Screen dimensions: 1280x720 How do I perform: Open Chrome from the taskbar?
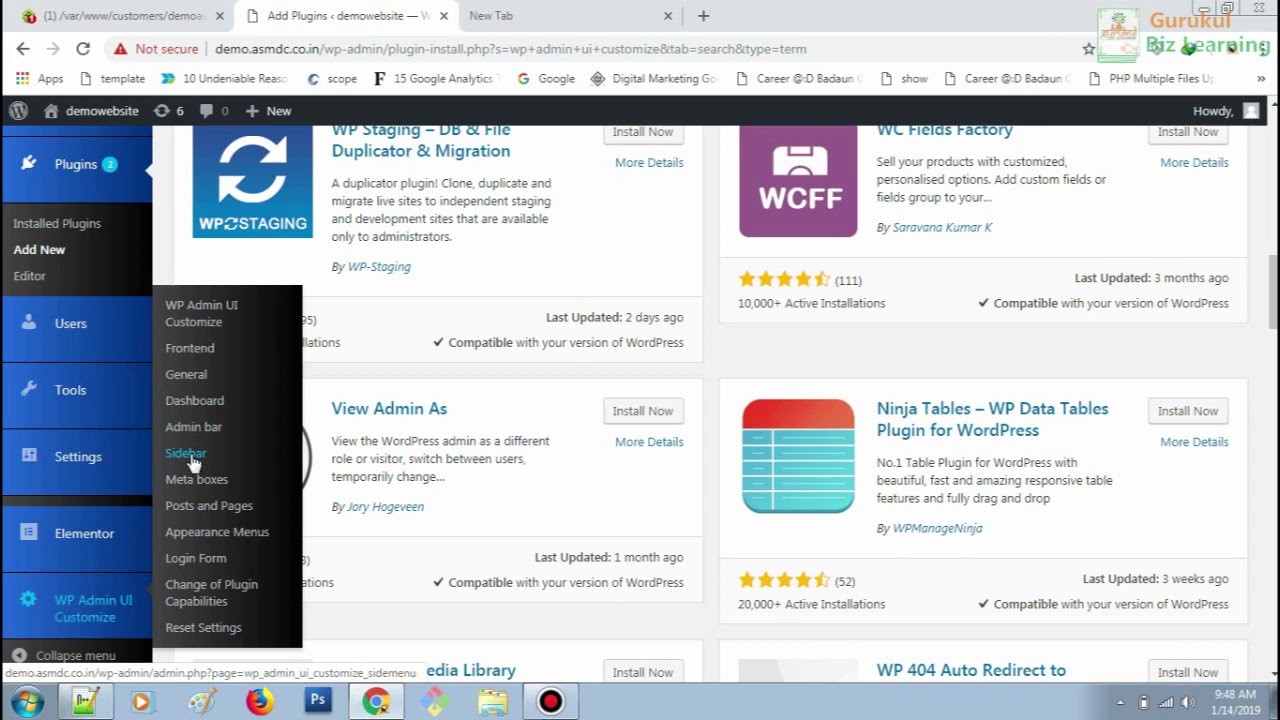pyautogui.click(x=376, y=702)
